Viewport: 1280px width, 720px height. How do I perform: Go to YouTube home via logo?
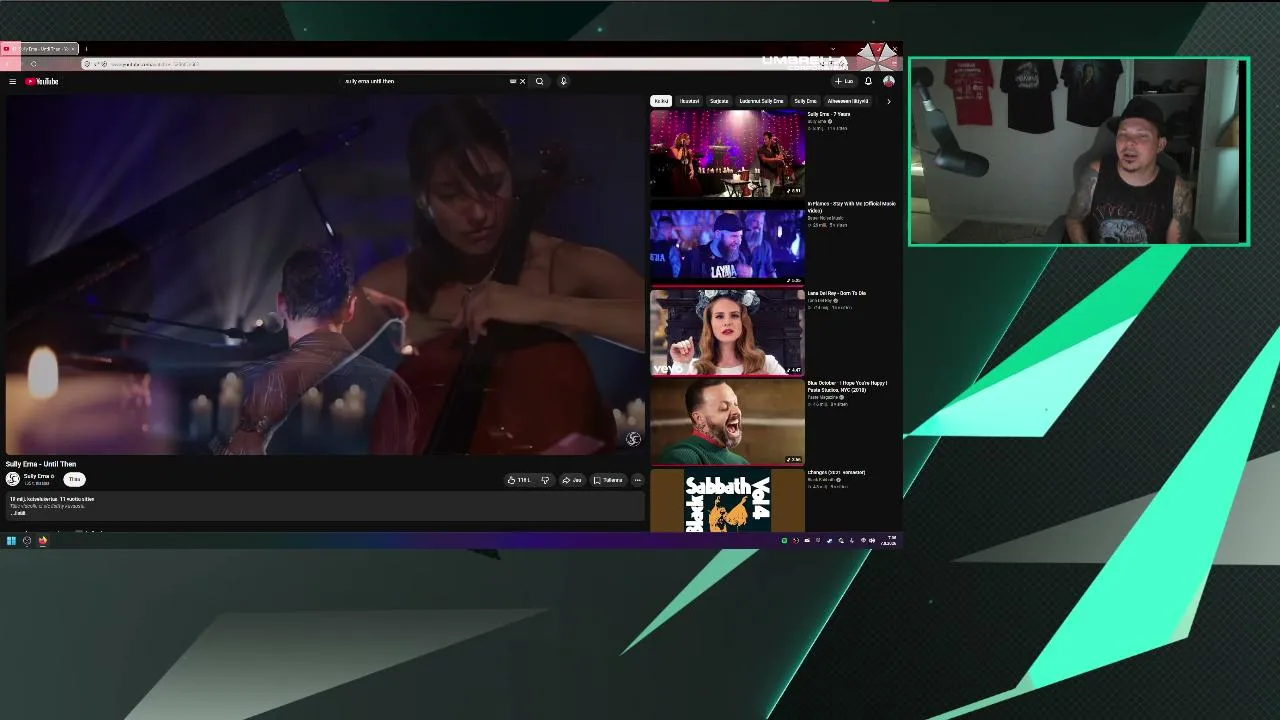click(x=42, y=81)
